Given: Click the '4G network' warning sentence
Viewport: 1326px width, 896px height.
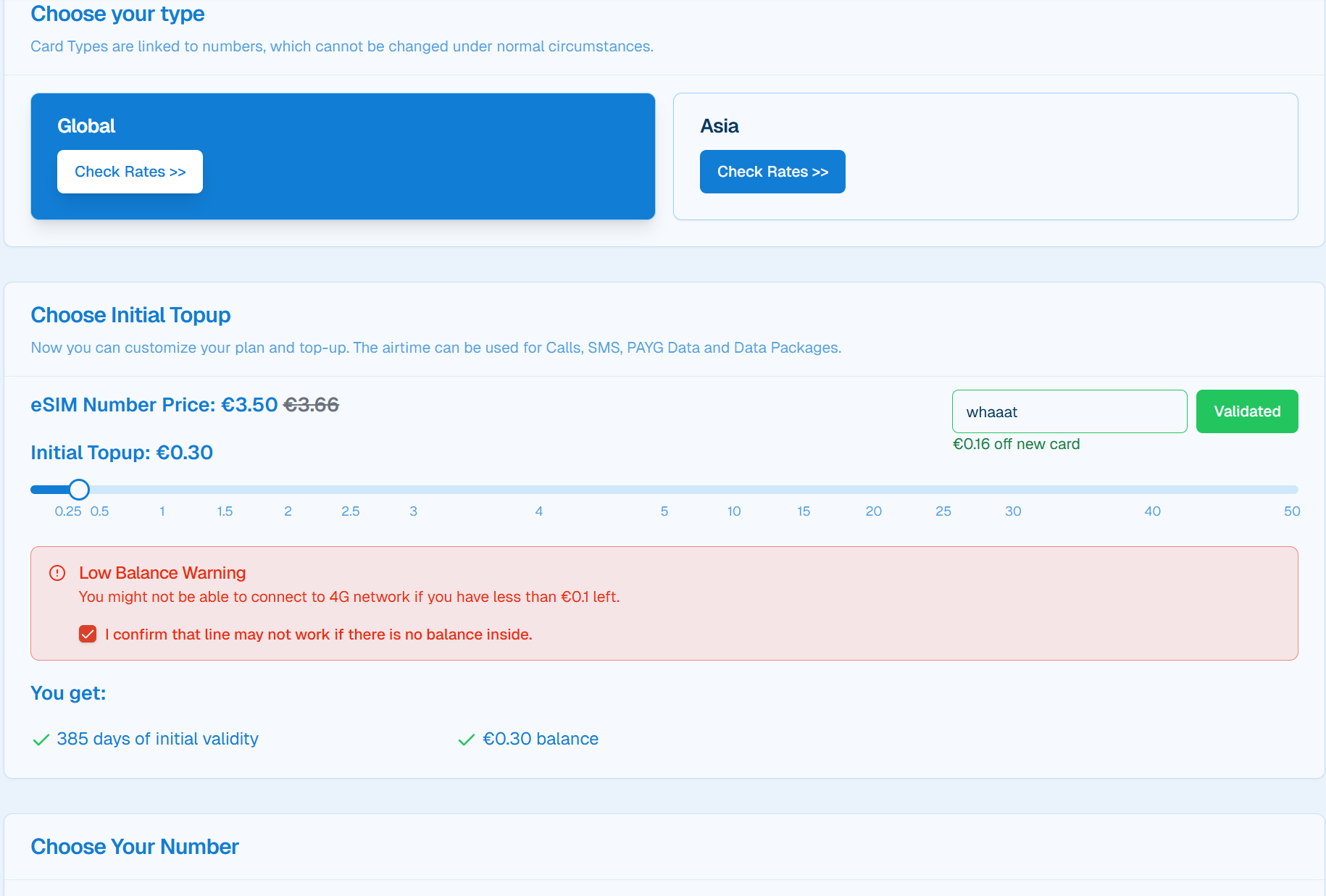Looking at the screenshot, I should (x=349, y=597).
